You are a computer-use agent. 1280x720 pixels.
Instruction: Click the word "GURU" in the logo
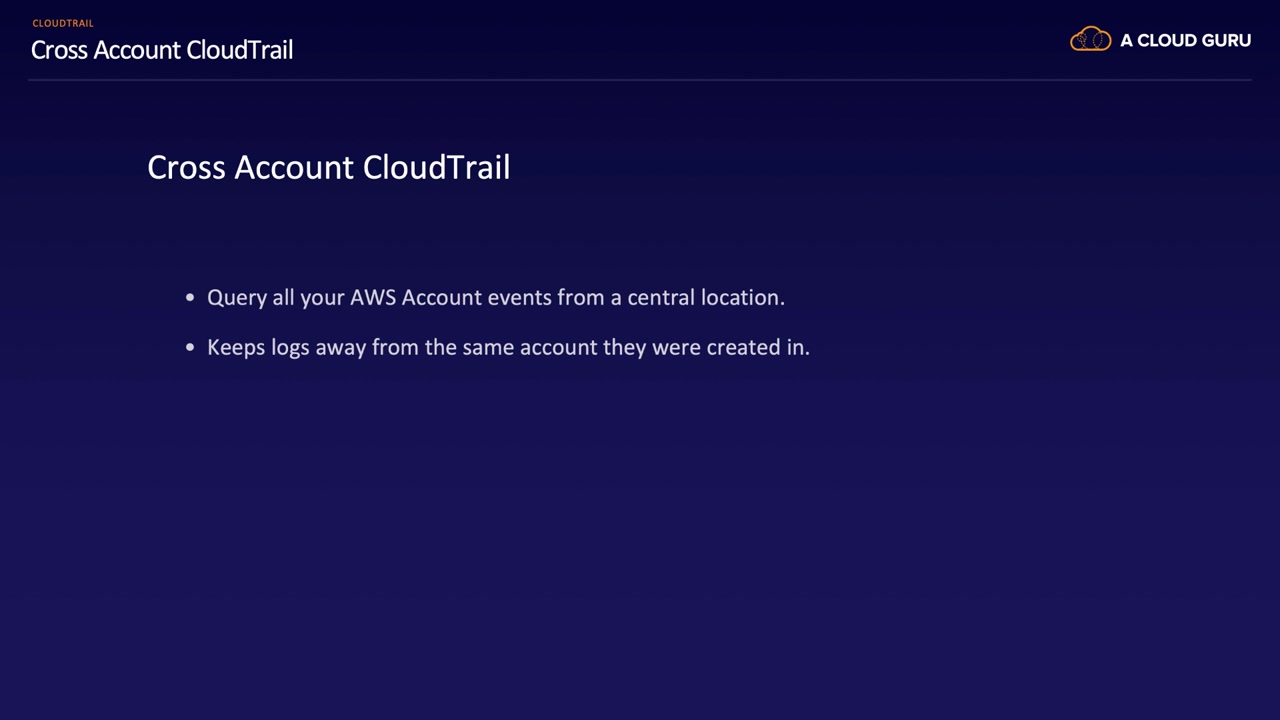click(x=1222, y=41)
